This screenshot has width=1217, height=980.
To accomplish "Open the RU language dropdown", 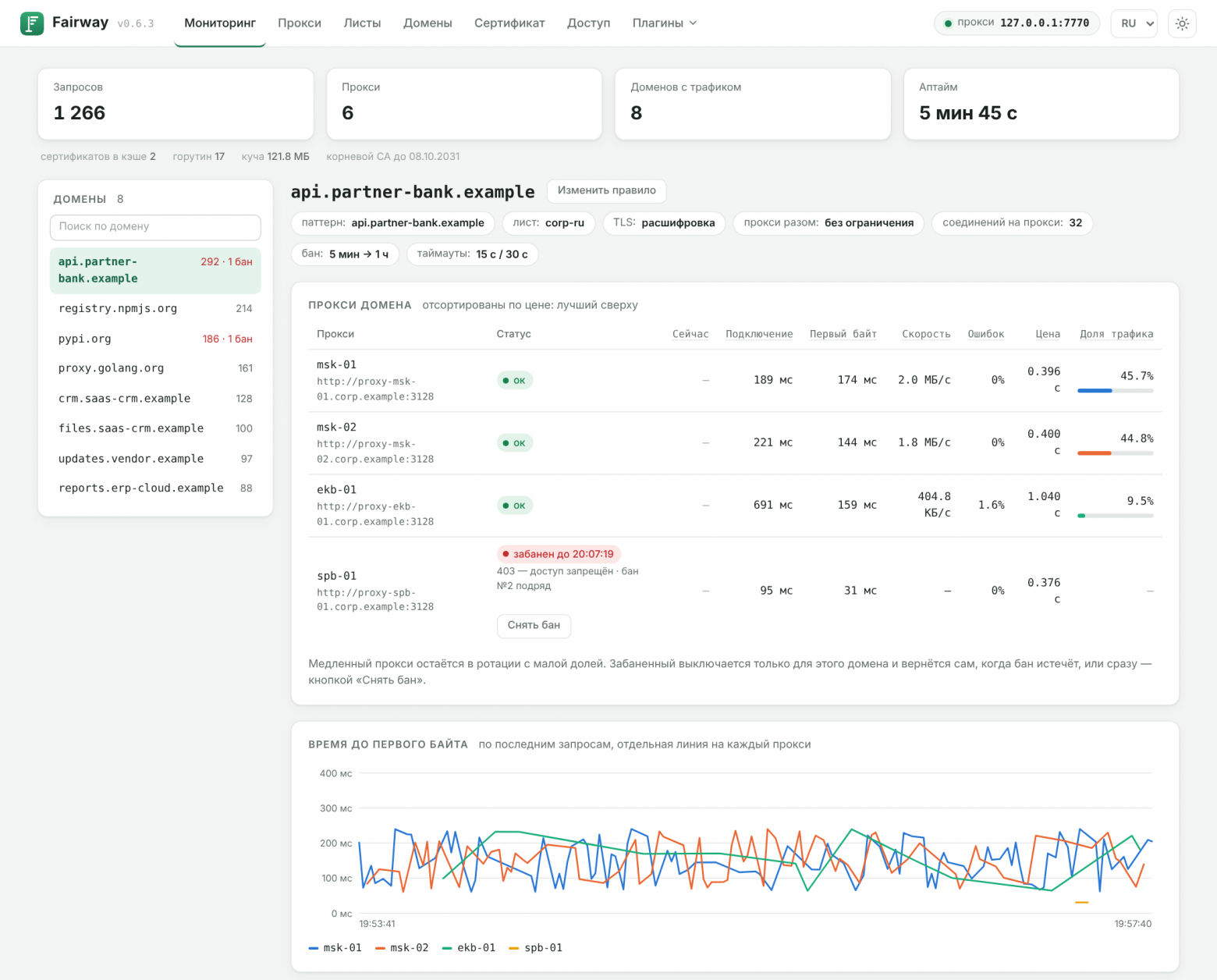I will coord(1134,23).
